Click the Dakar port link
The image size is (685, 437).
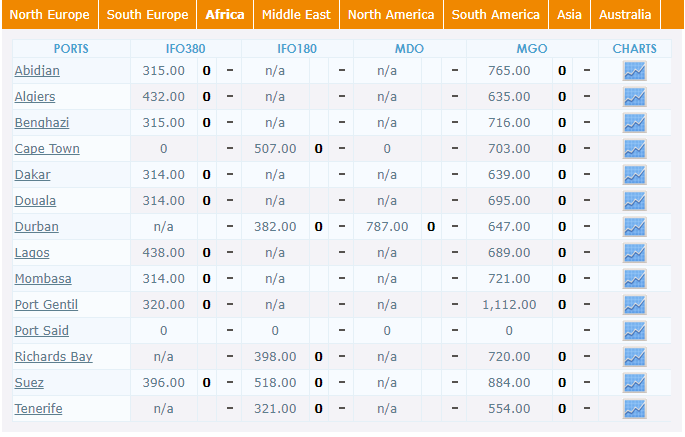point(32,175)
